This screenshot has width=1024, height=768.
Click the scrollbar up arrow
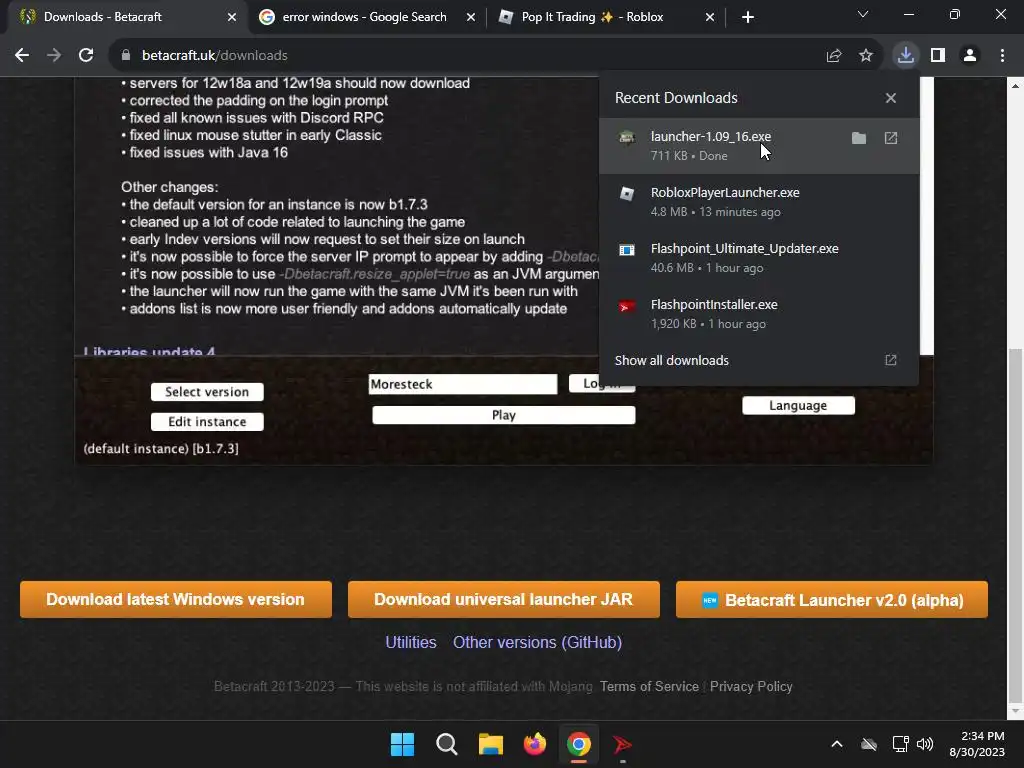click(1015, 85)
